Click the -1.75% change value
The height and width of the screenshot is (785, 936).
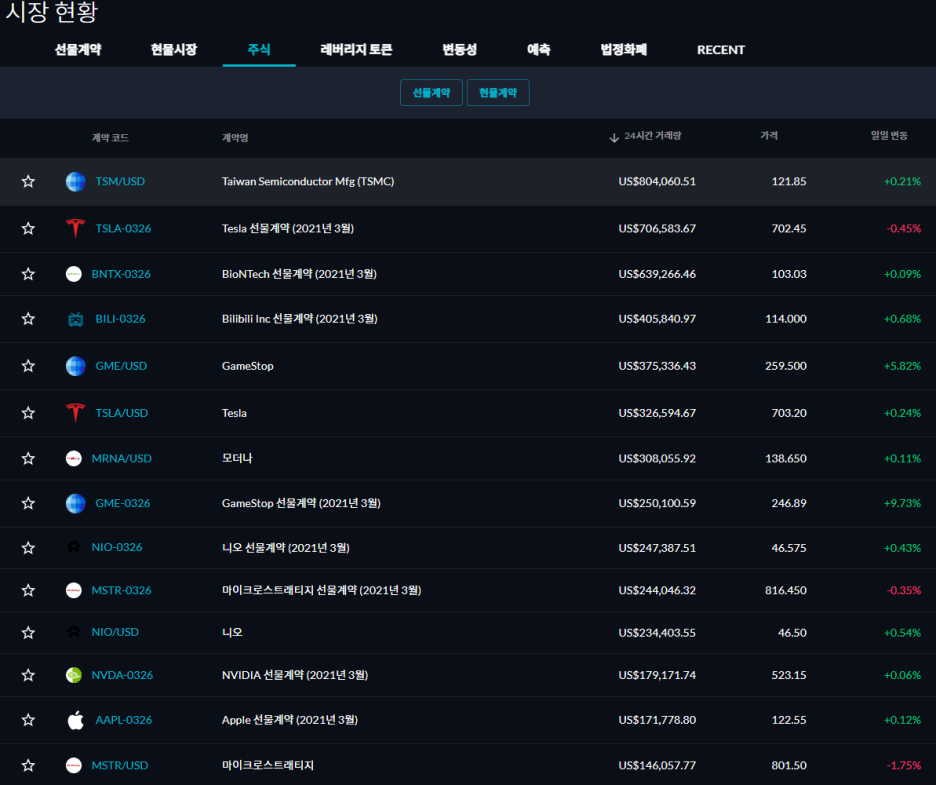(904, 765)
